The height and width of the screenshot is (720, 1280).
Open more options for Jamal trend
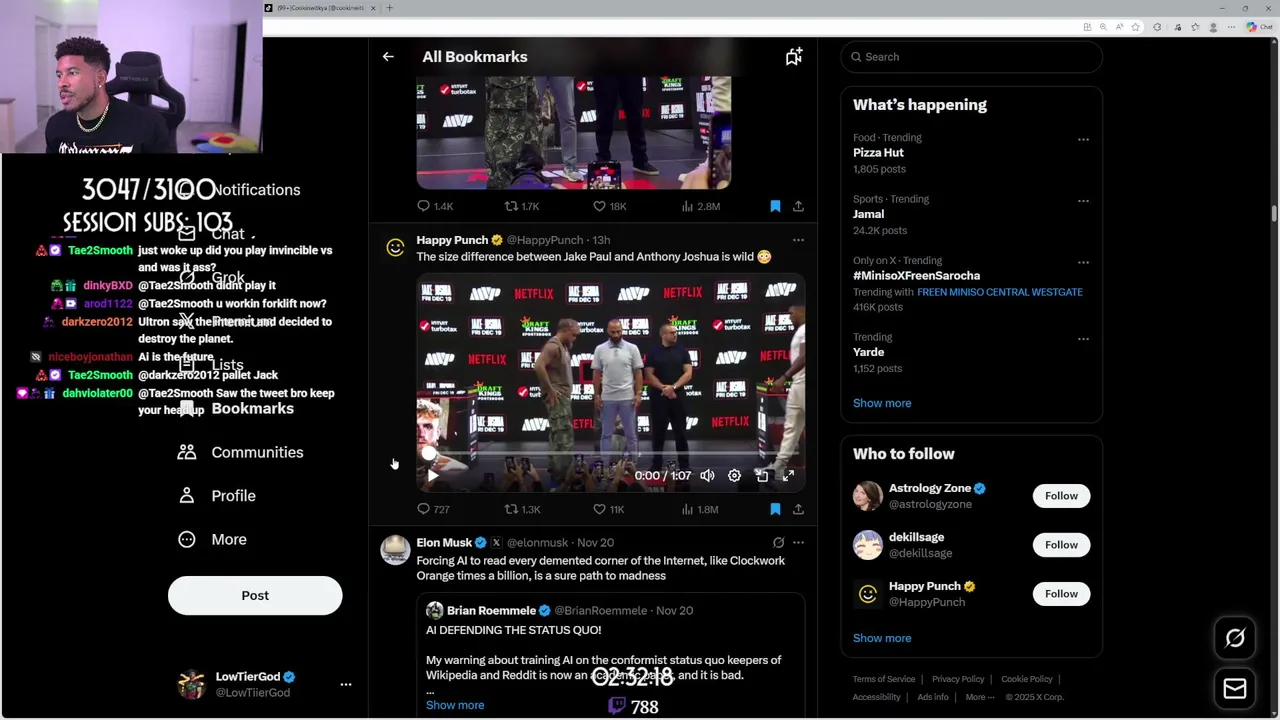pyautogui.click(x=1083, y=201)
